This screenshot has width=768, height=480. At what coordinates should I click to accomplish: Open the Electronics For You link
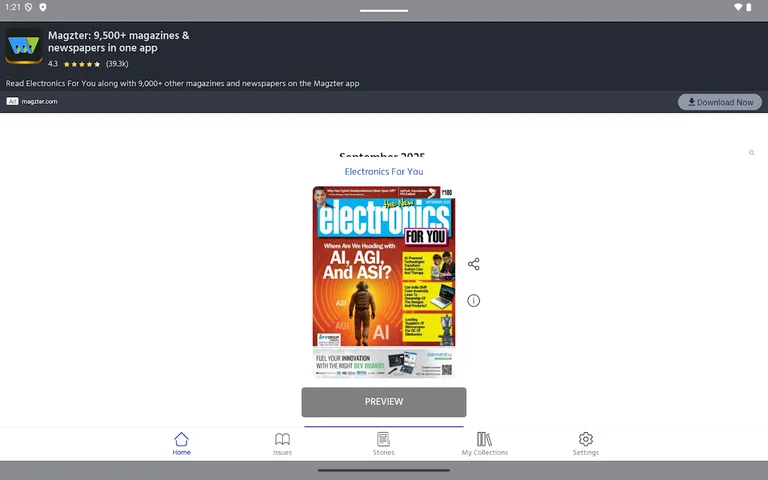(x=384, y=171)
